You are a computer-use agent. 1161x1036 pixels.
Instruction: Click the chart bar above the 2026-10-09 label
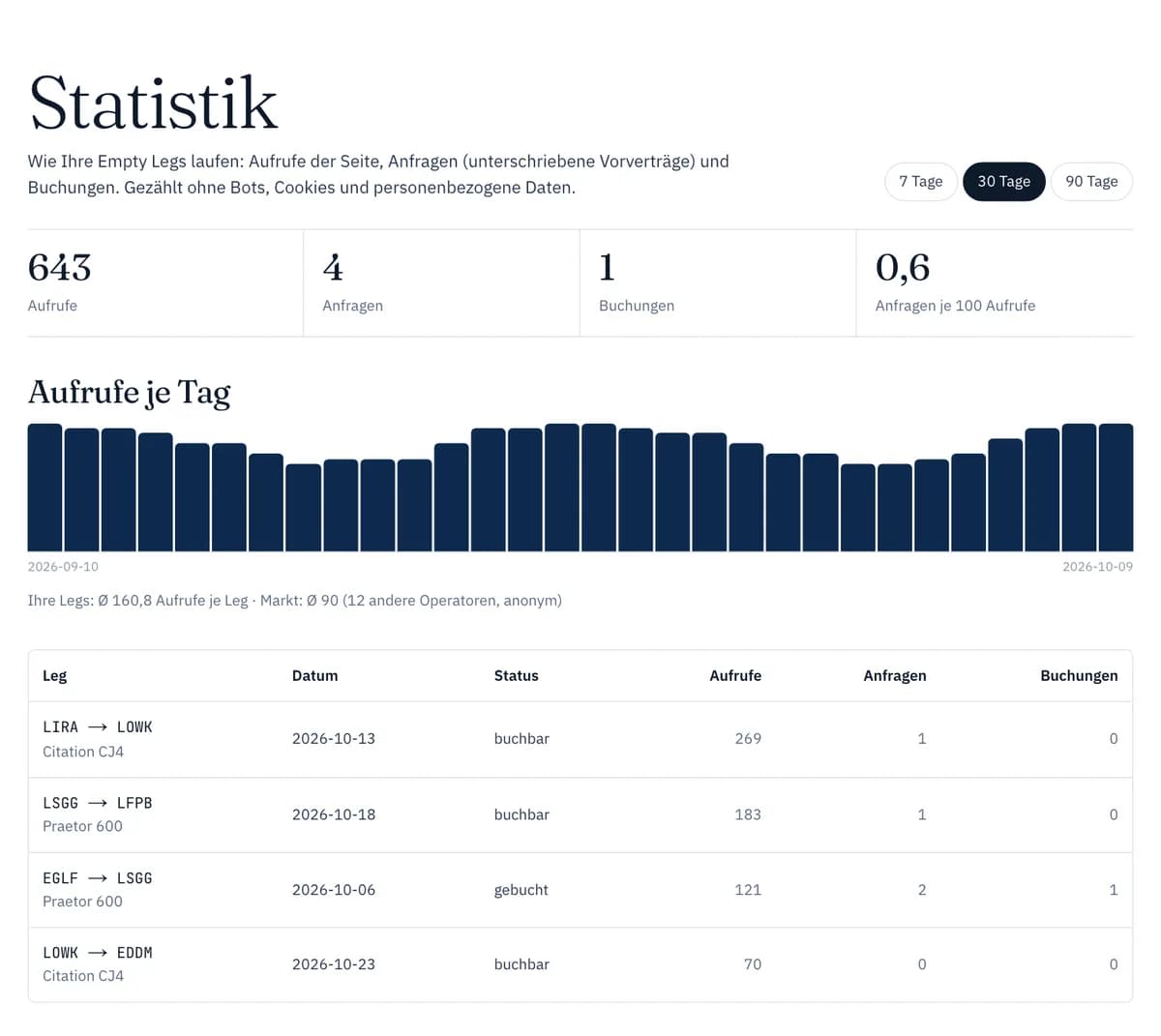[x=1116, y=488]
